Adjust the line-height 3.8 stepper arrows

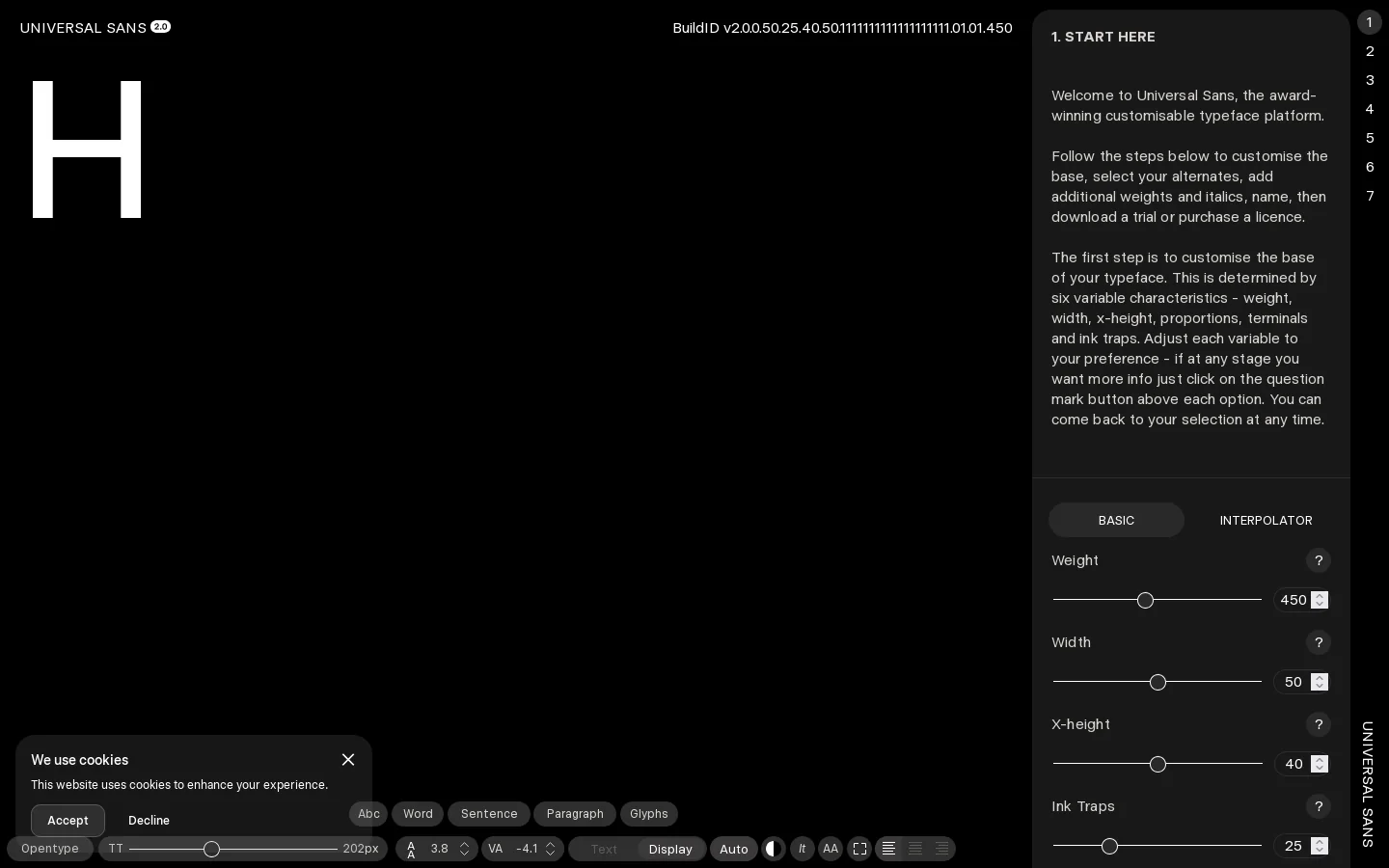click(x=464, y=849)
